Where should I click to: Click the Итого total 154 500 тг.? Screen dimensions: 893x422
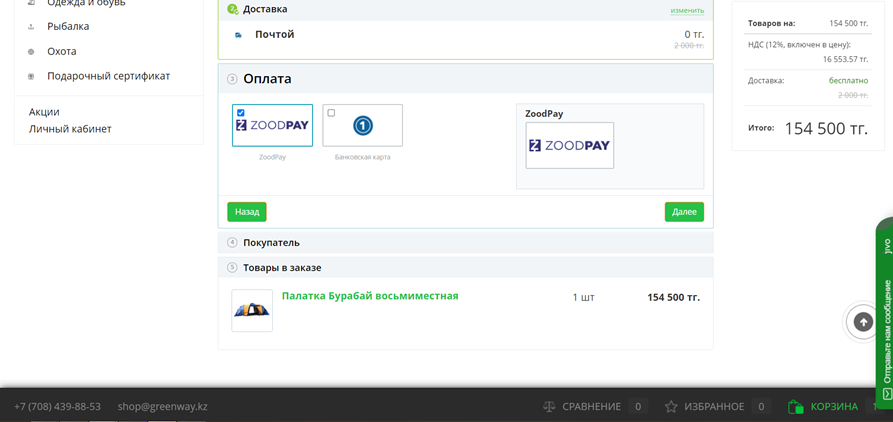(x=826, y=129)
